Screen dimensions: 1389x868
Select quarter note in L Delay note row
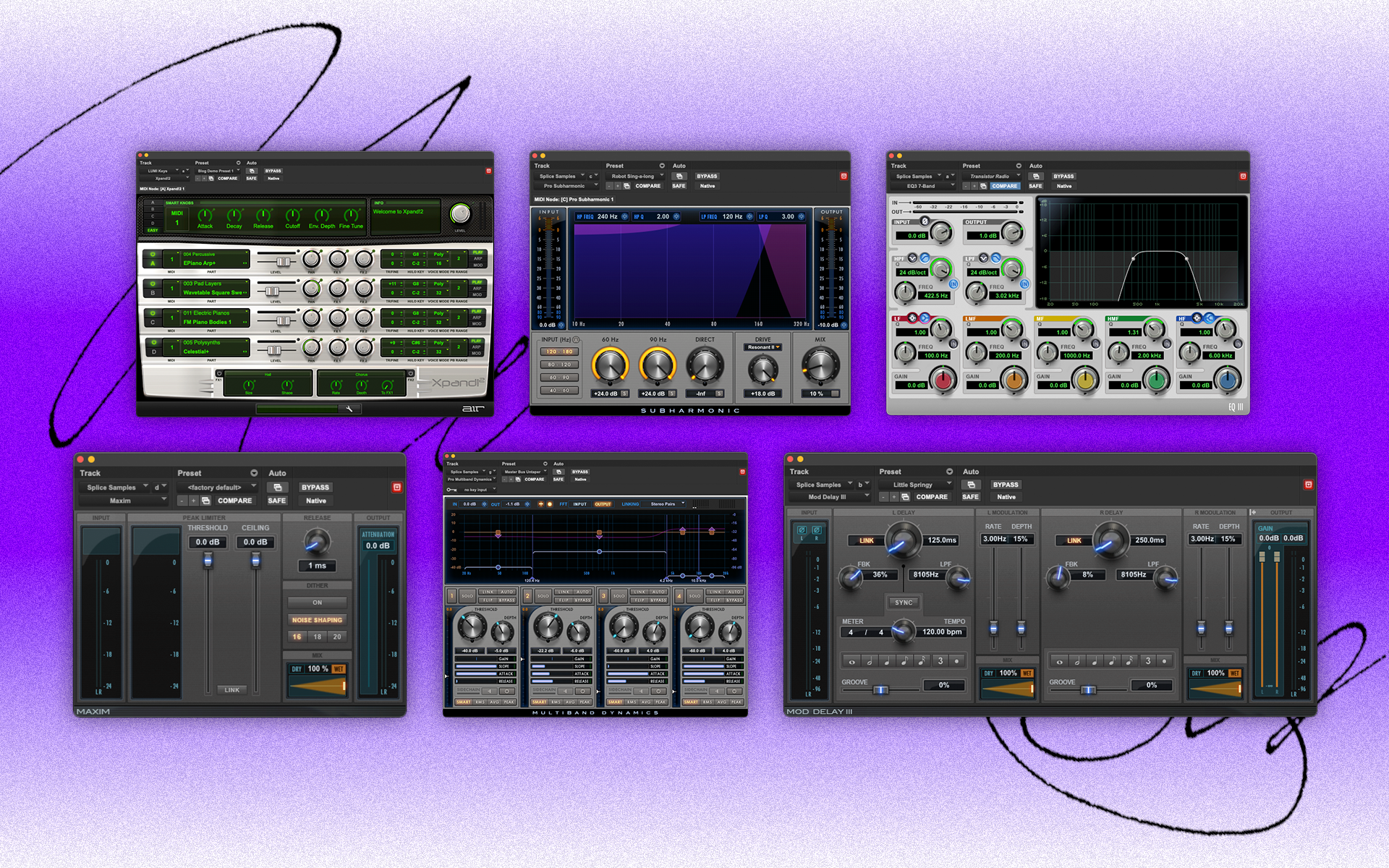pos(887,661)
